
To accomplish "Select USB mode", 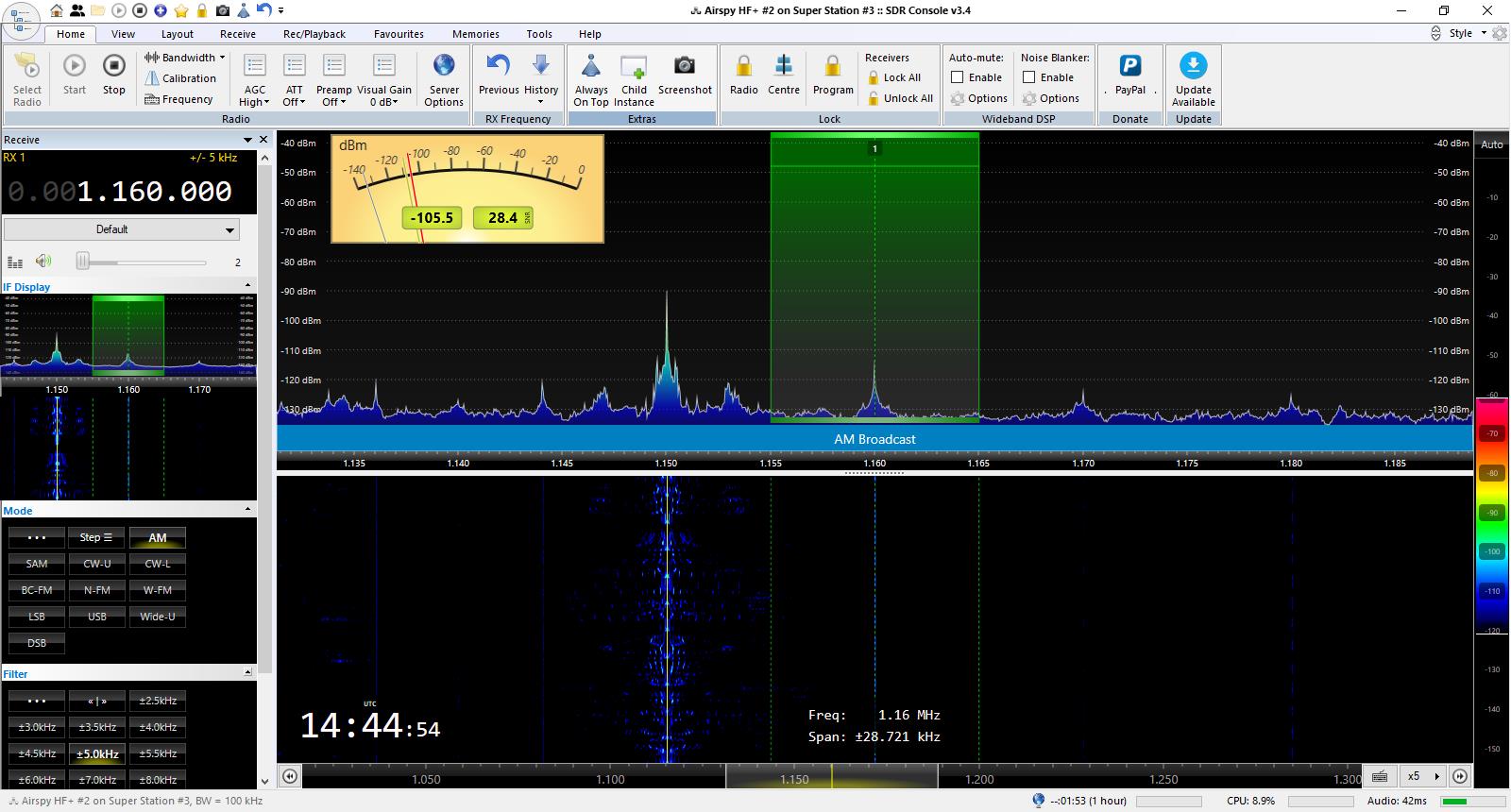I will 97,617.
